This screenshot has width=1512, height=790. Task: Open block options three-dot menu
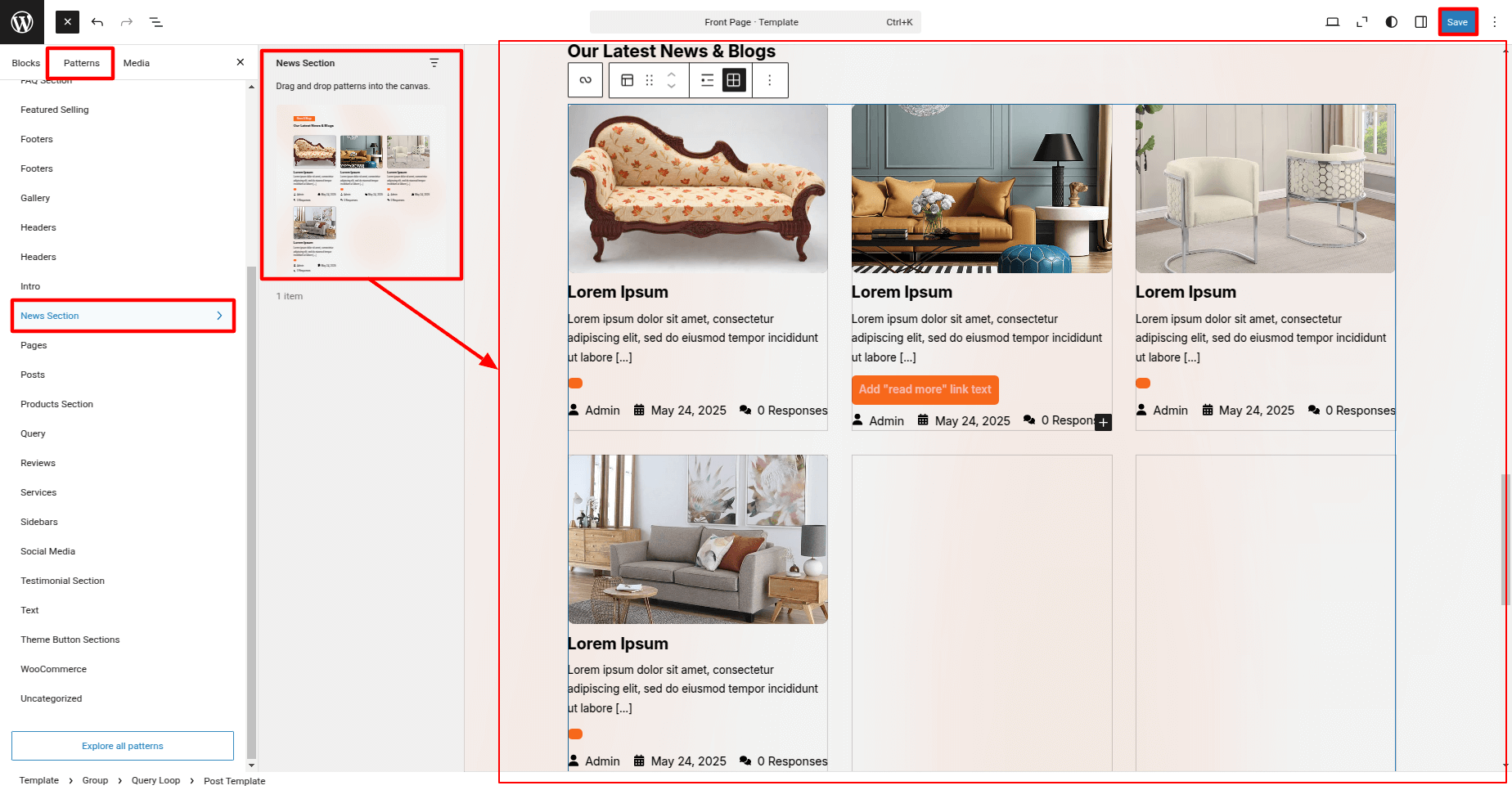click(x=769, y=80)
